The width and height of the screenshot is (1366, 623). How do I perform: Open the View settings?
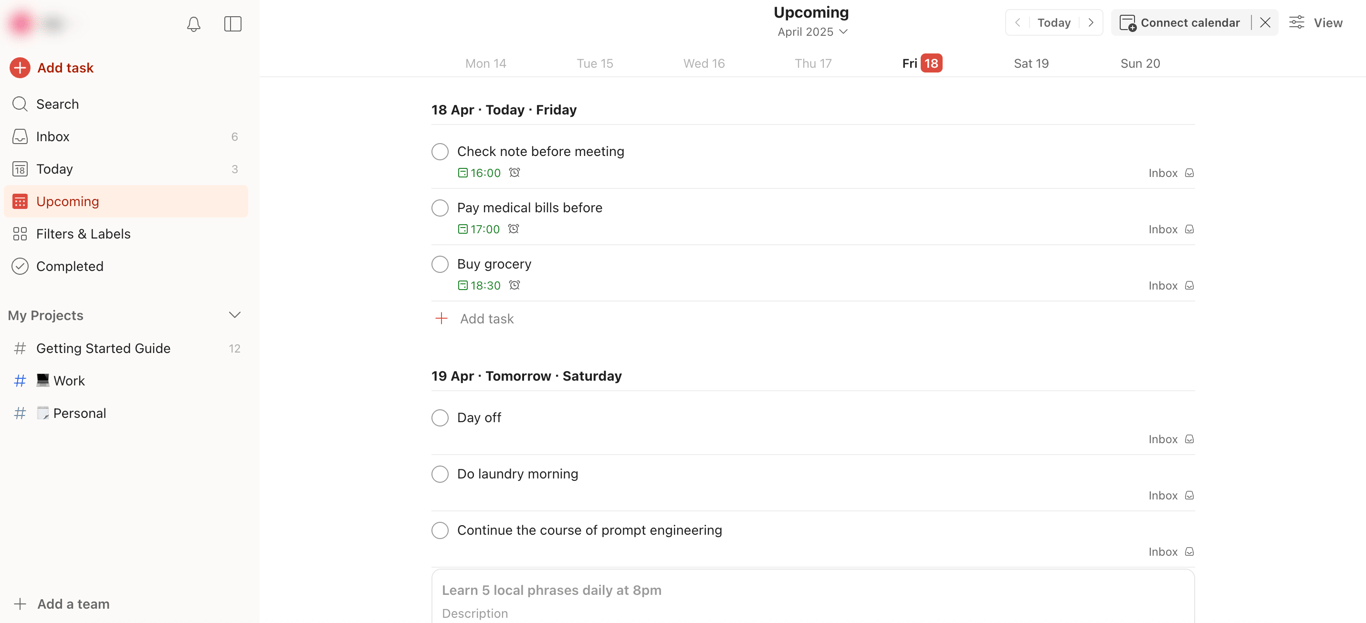(1316, 23)
